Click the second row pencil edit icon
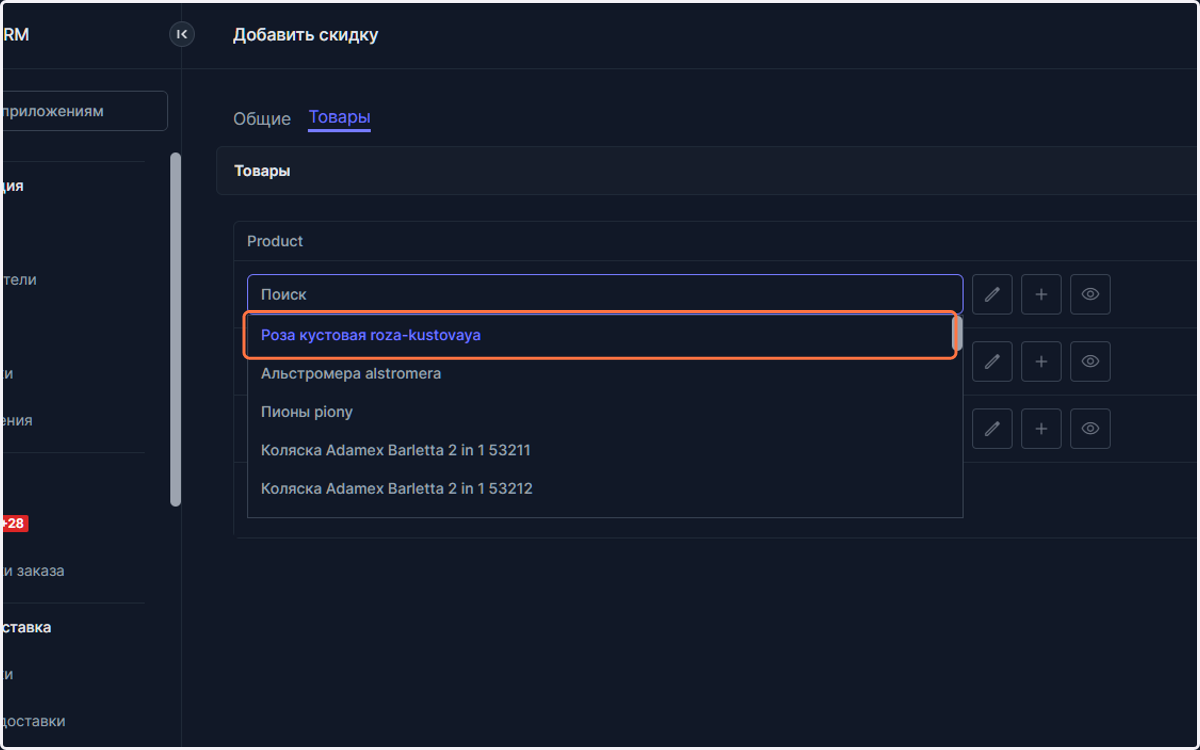1200x750 pixels. (x=992, y=362)
